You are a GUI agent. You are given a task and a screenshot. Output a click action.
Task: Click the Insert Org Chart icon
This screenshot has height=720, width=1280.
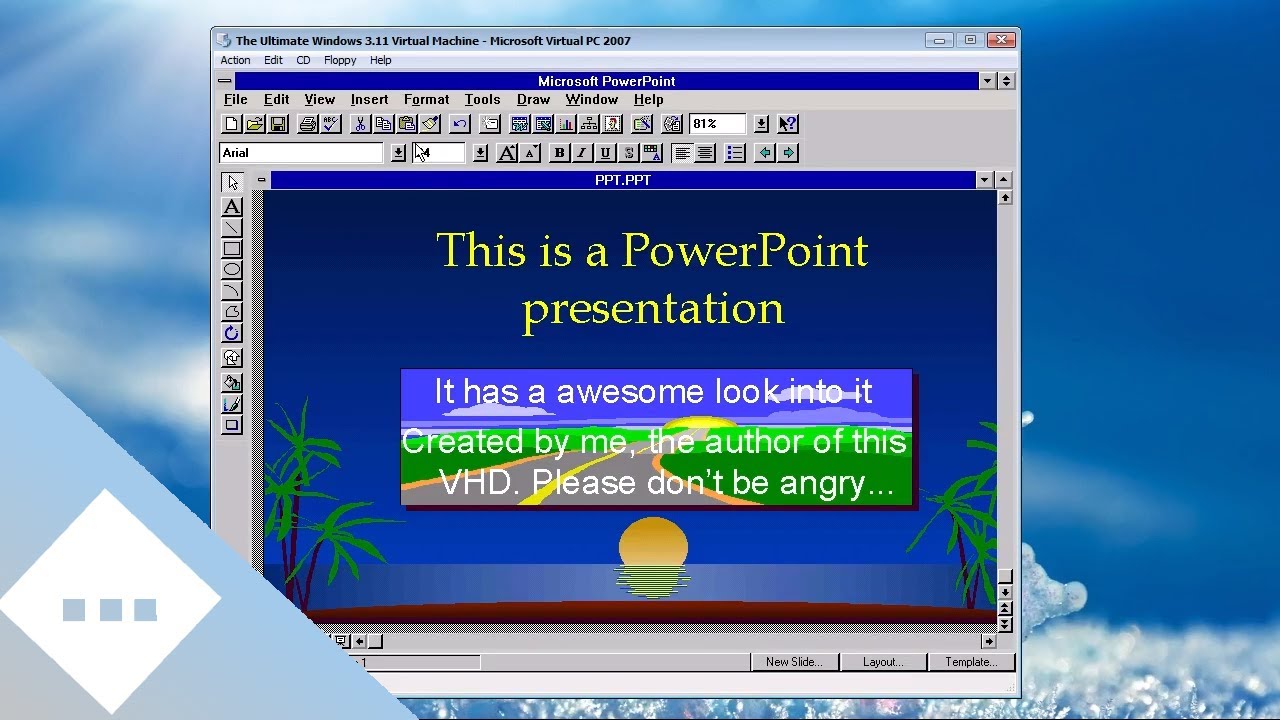tap(589, 124)
